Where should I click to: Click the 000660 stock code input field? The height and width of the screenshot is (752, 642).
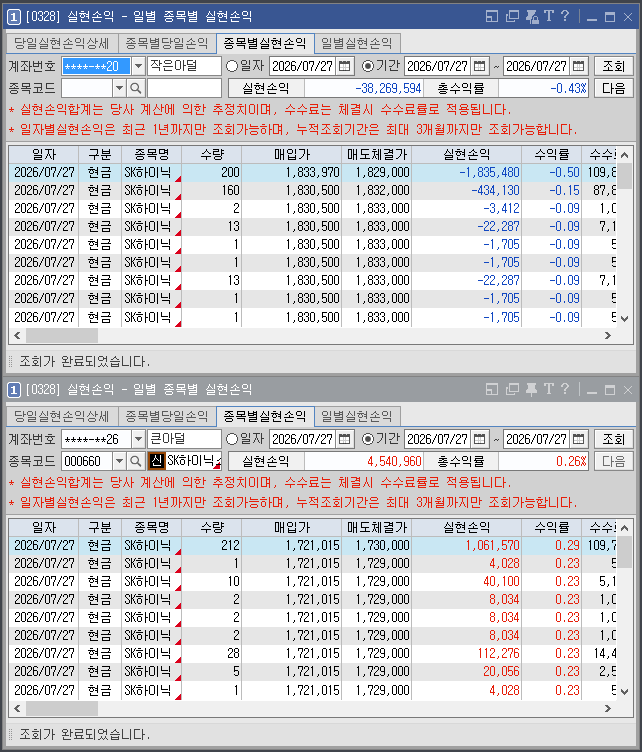[x=87, y=461]
